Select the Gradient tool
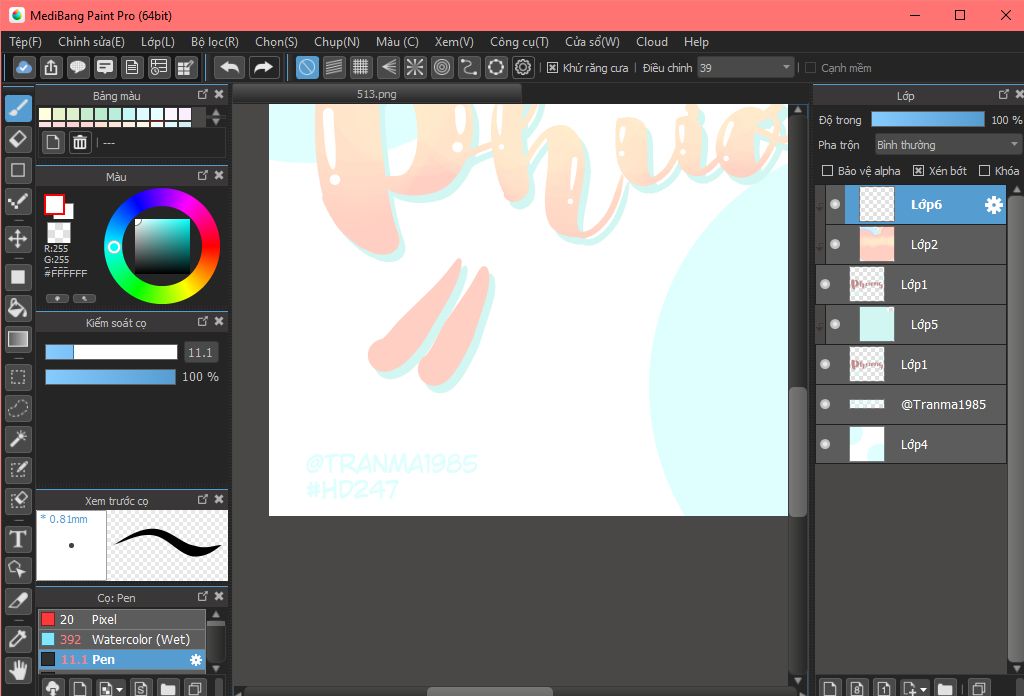This screenshot has height=696, width=1024. [x=18, y=339]
